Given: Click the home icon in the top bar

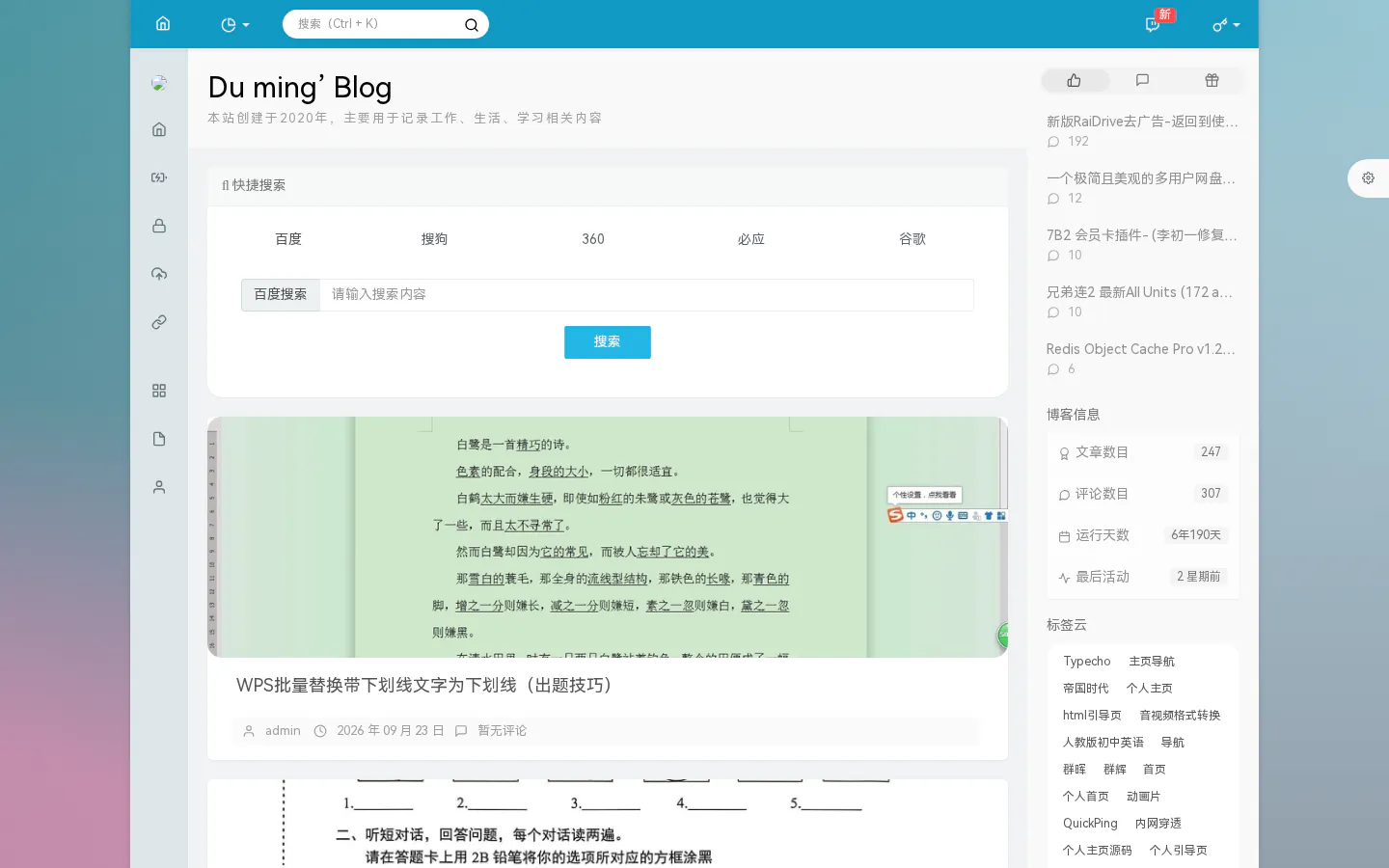Looking at the screenshot, I should pyautogui.click(x=163, y=24).
